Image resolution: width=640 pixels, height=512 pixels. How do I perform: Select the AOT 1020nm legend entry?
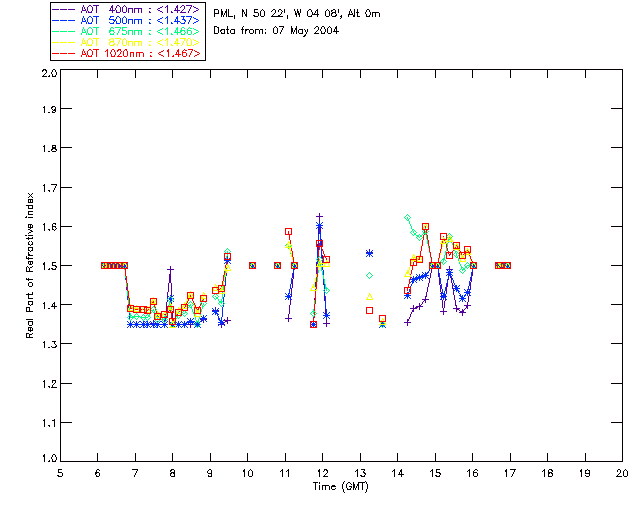pyautogui.click(x=127, y=53)
